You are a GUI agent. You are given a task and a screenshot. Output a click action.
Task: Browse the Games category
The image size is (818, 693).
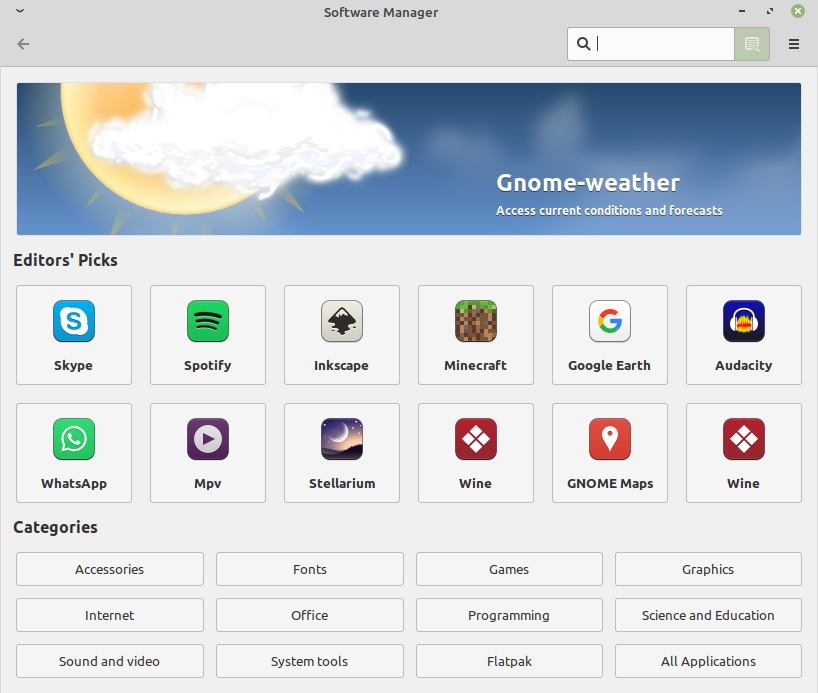click(x=509, y=569)
